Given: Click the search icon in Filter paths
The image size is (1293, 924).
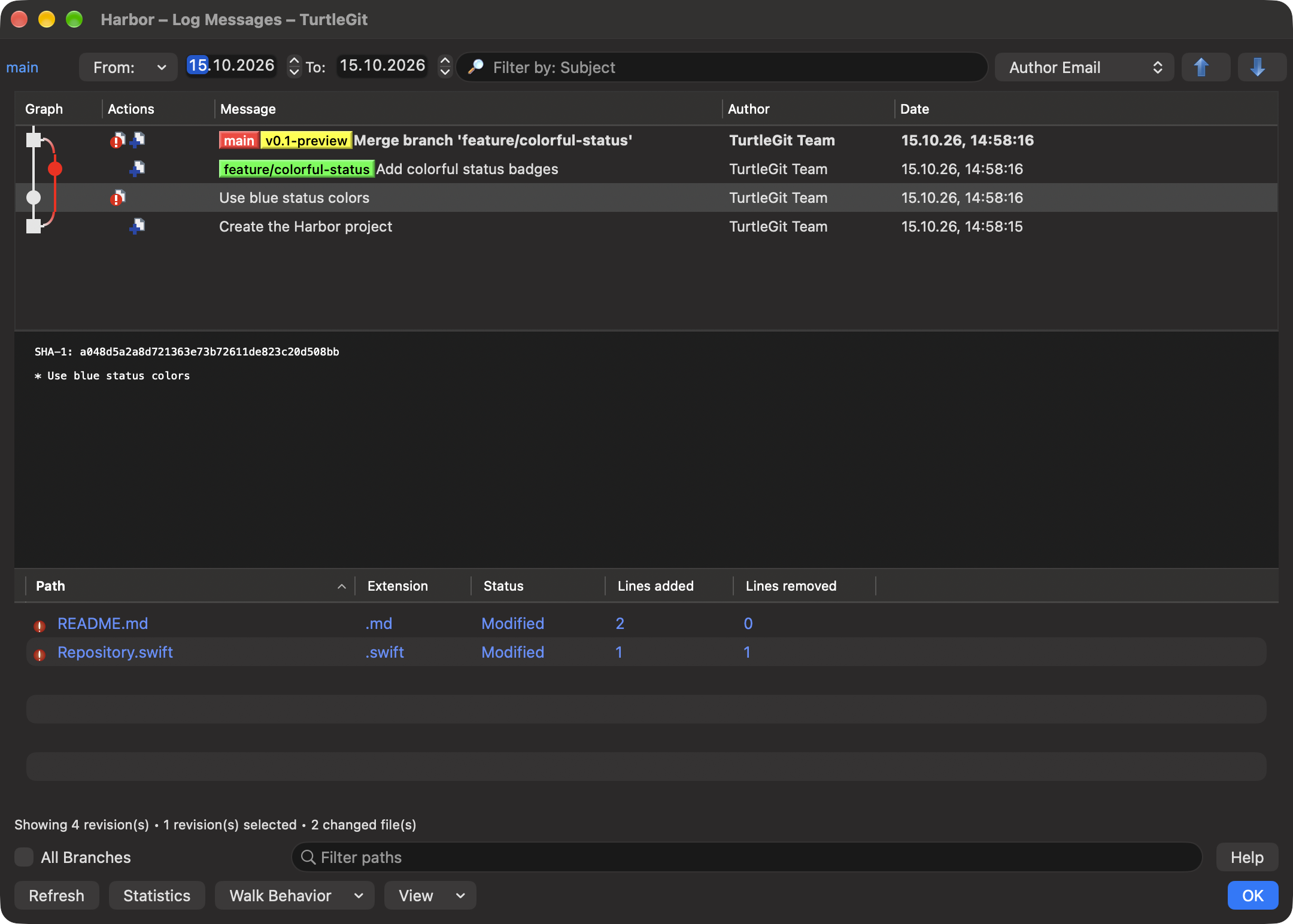Looking at the screenshot, I should 308,857.
